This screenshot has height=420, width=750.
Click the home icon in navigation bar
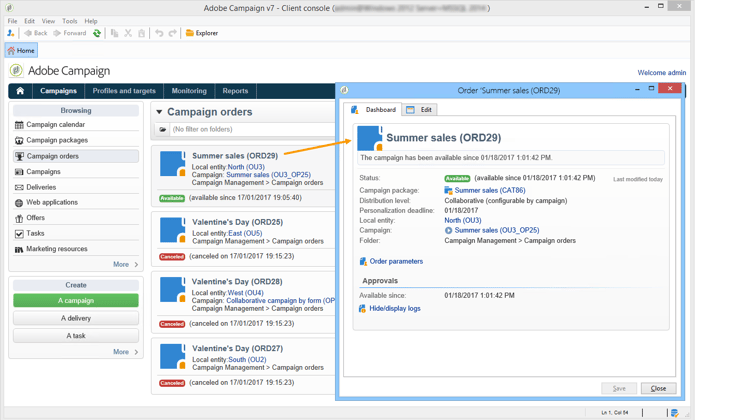coord(20,91)
